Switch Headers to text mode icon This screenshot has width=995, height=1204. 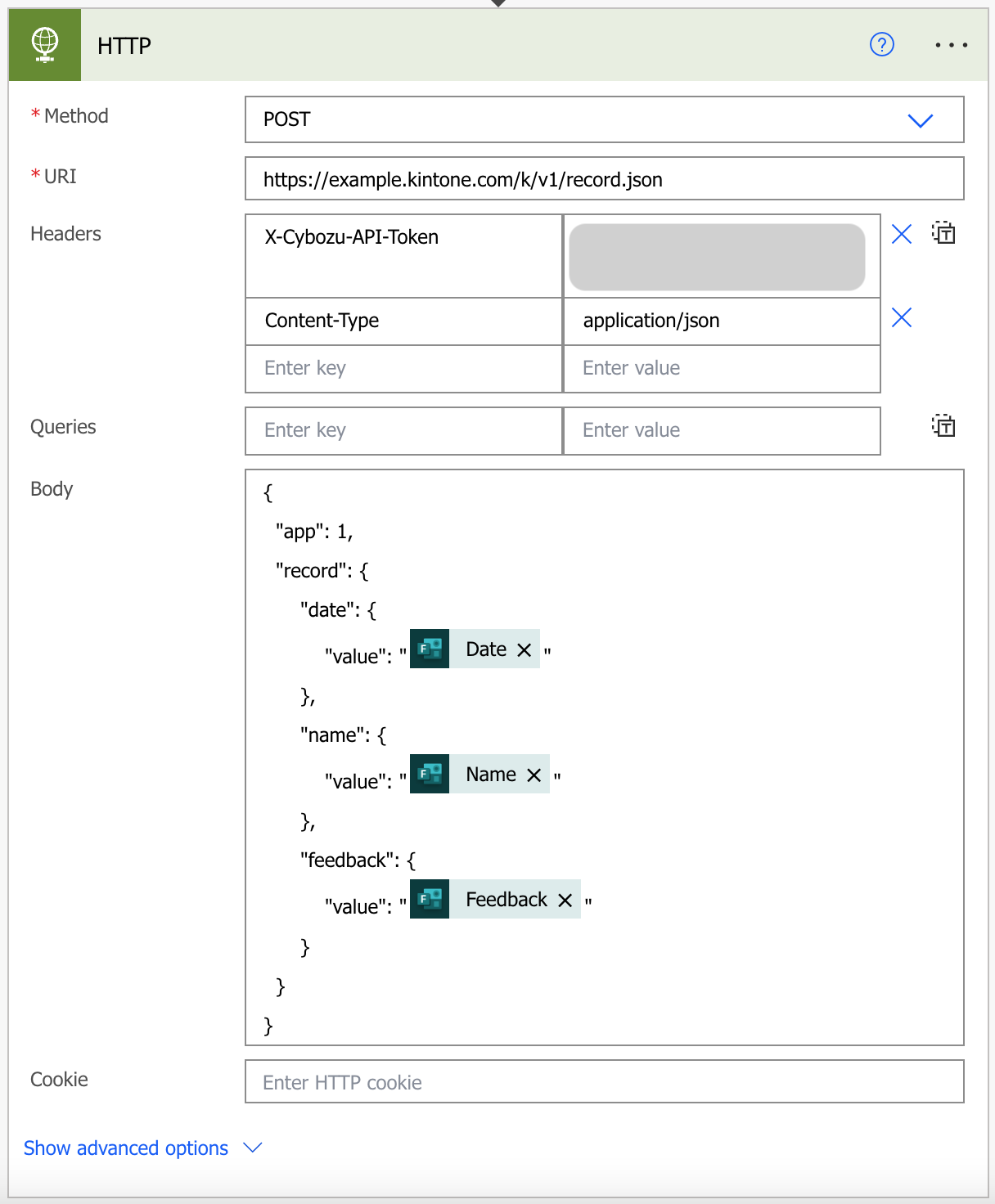coord(943,233)
